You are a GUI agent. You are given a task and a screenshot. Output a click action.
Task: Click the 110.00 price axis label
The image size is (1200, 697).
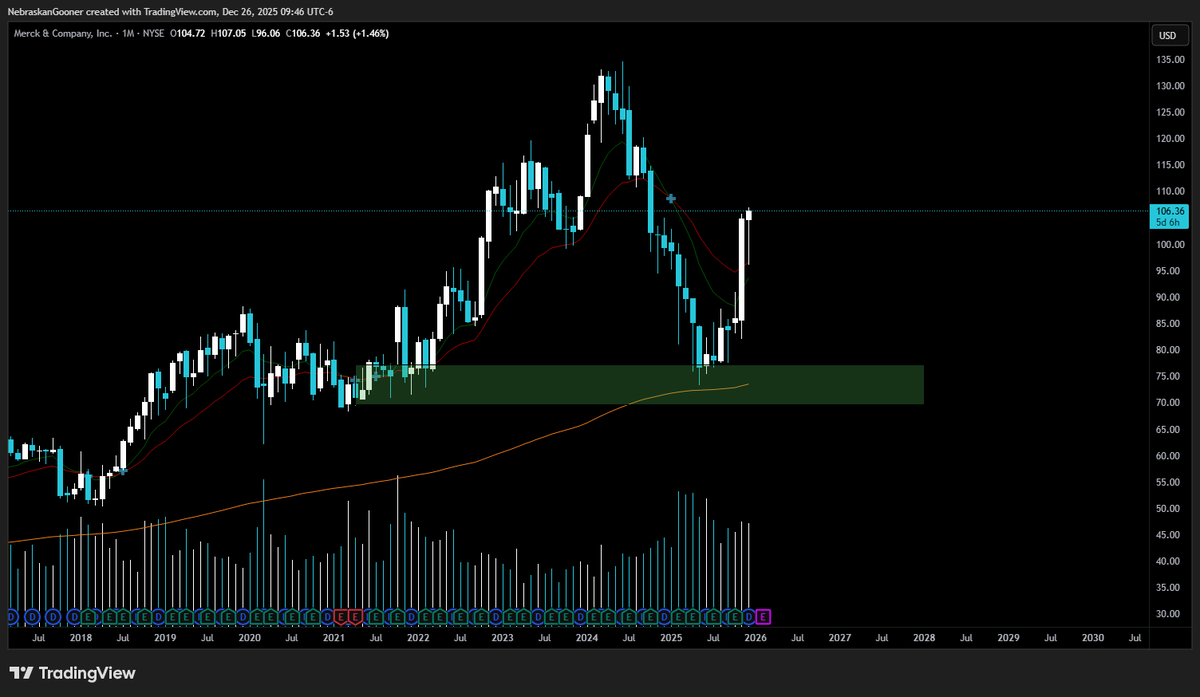(1170, 192)
